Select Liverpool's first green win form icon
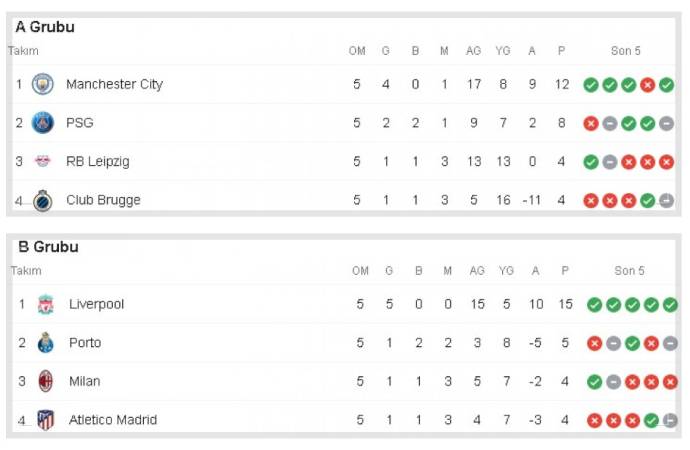 (x=594, y=305)
